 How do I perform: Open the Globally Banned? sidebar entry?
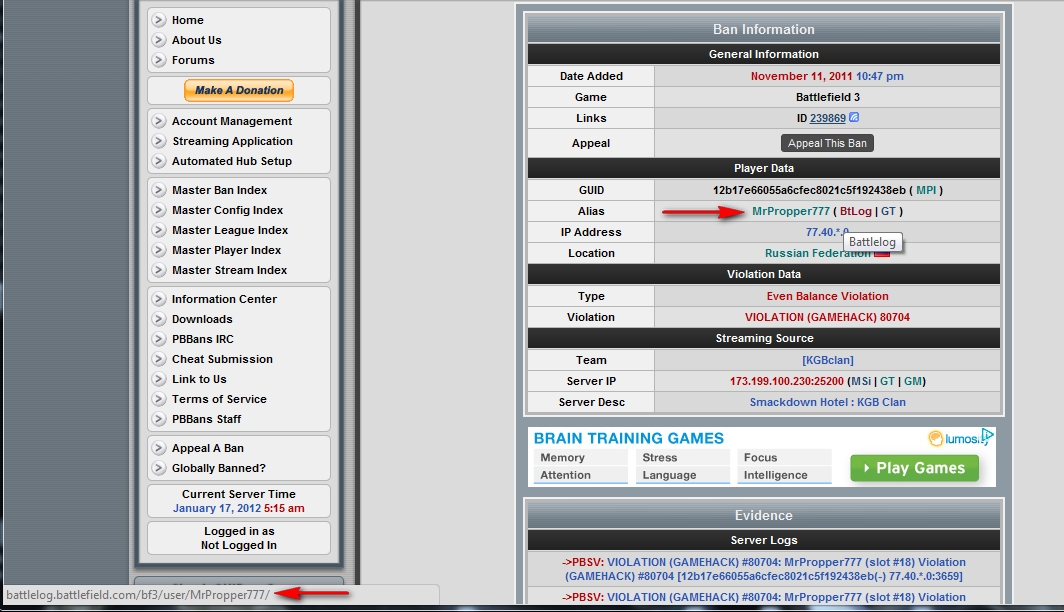218,468
